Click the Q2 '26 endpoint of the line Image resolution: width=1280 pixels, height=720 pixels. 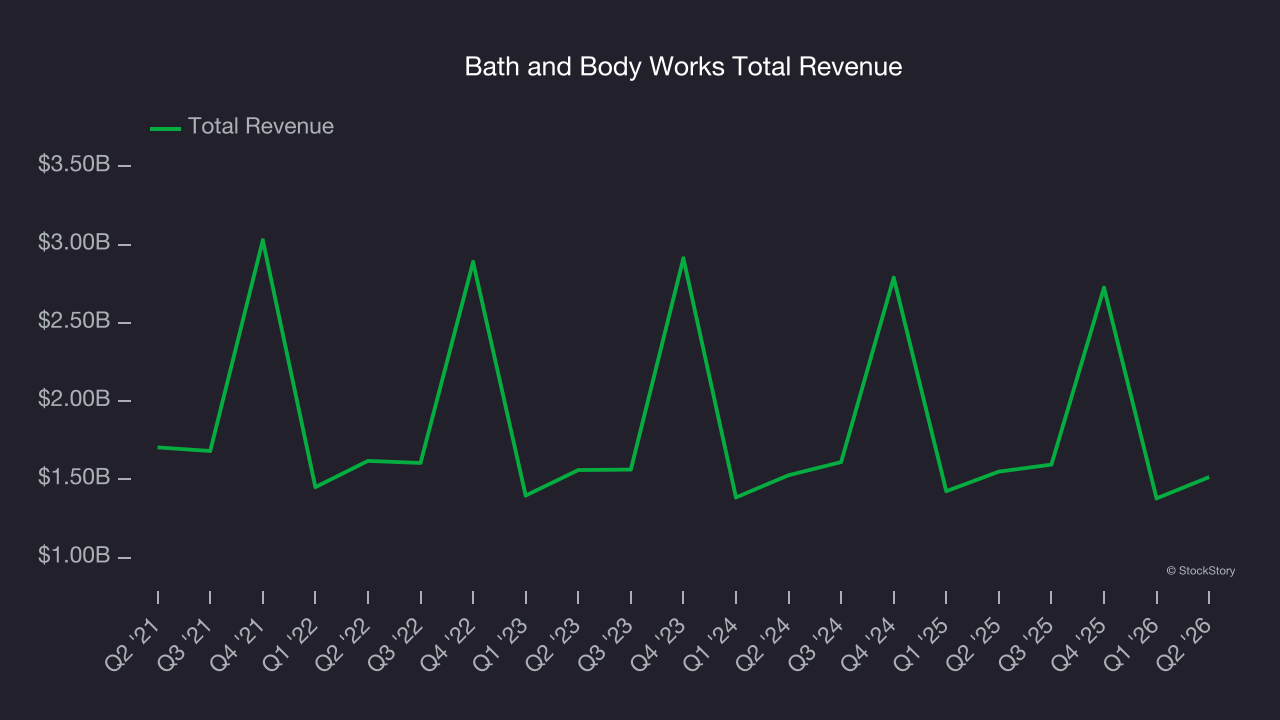coord(1208,477)
